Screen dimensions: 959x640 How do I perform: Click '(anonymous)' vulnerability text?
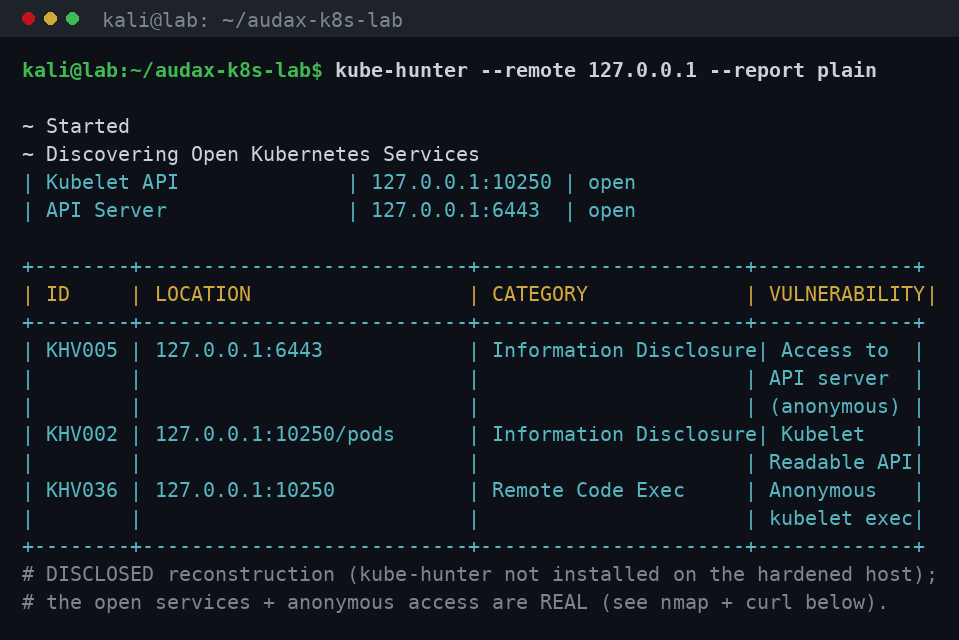tap(834, 407)
